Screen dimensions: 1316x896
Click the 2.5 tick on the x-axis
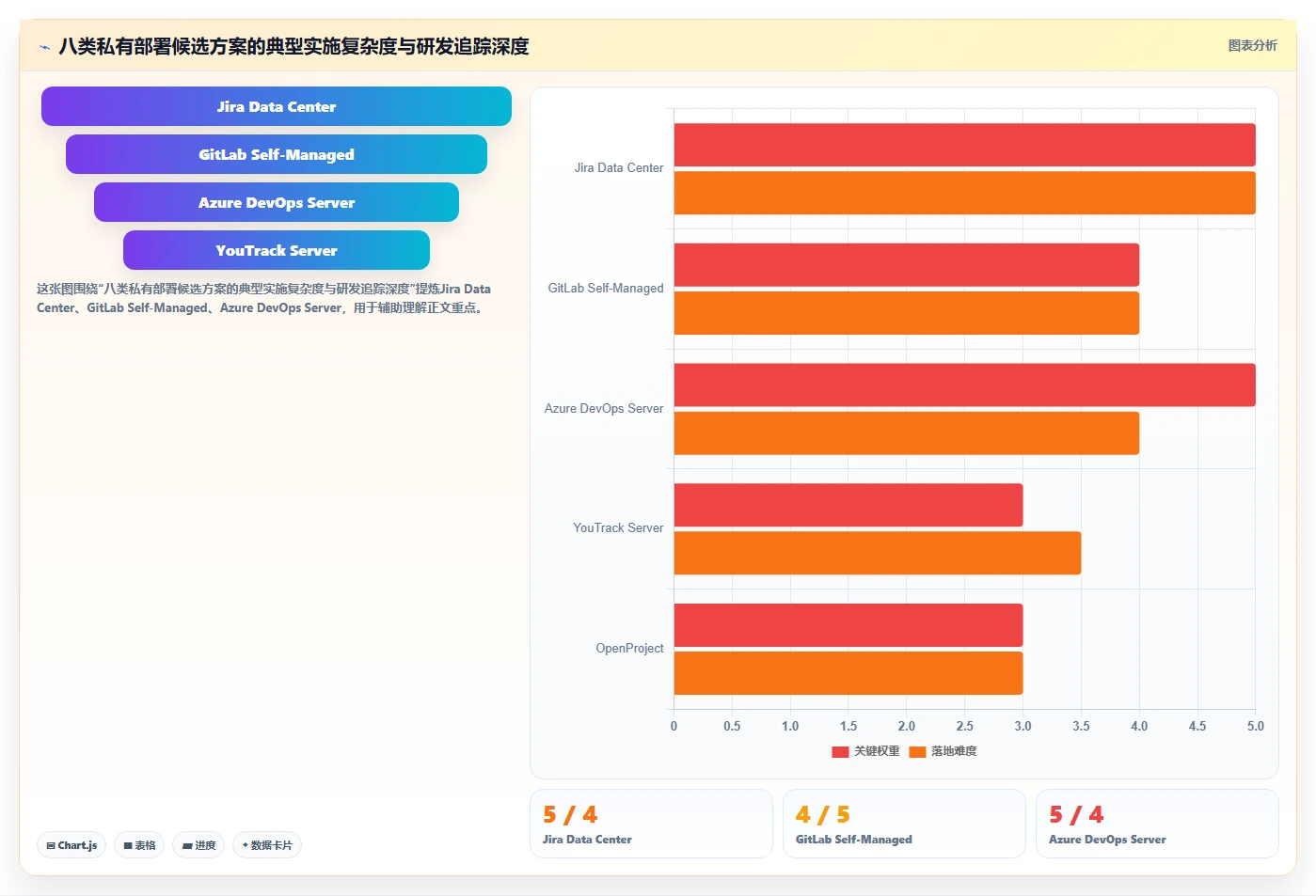pyautogui.click(x=964, y=726)
